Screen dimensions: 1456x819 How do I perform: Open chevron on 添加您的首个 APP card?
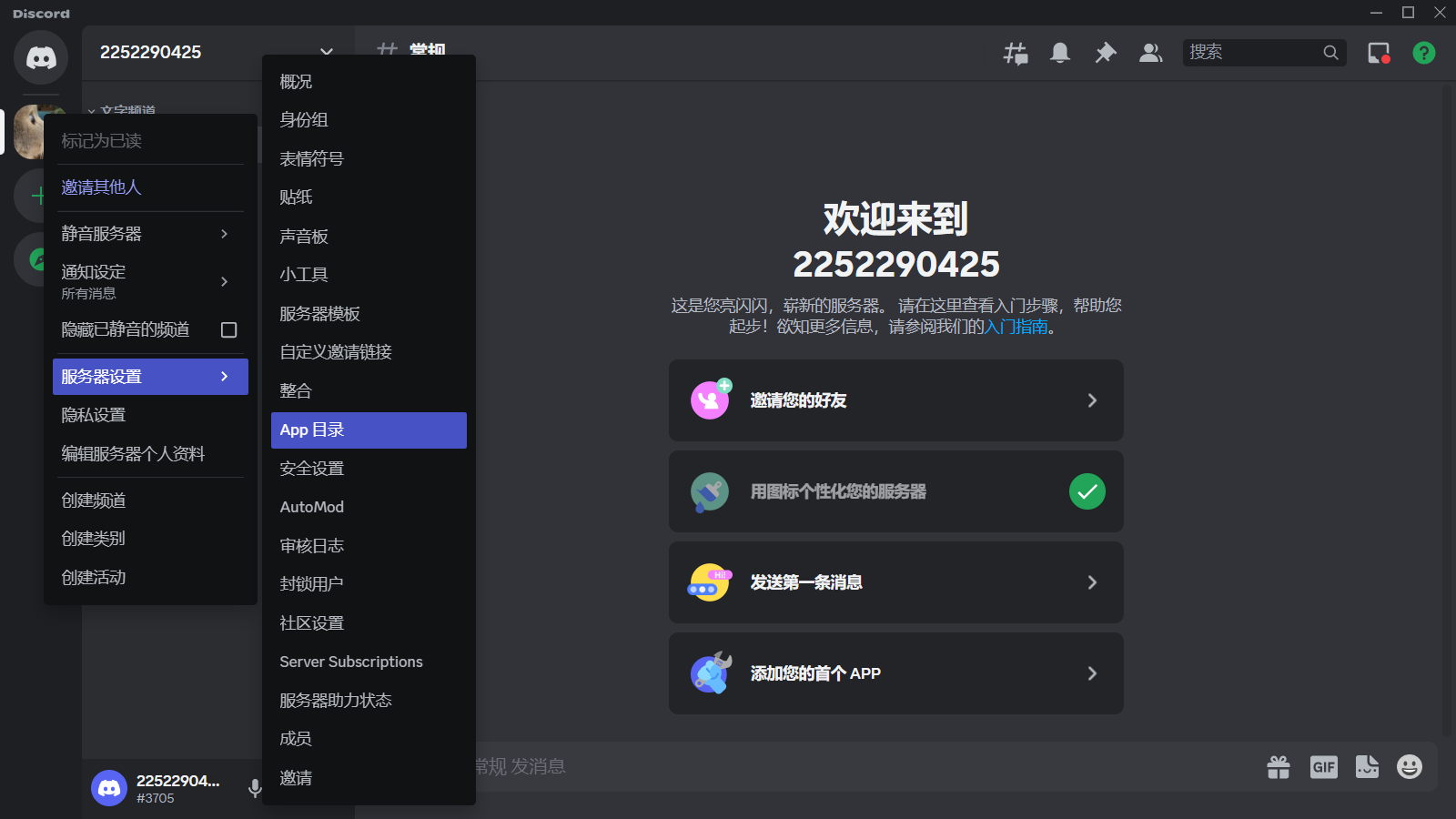[x=1092, y=673]
